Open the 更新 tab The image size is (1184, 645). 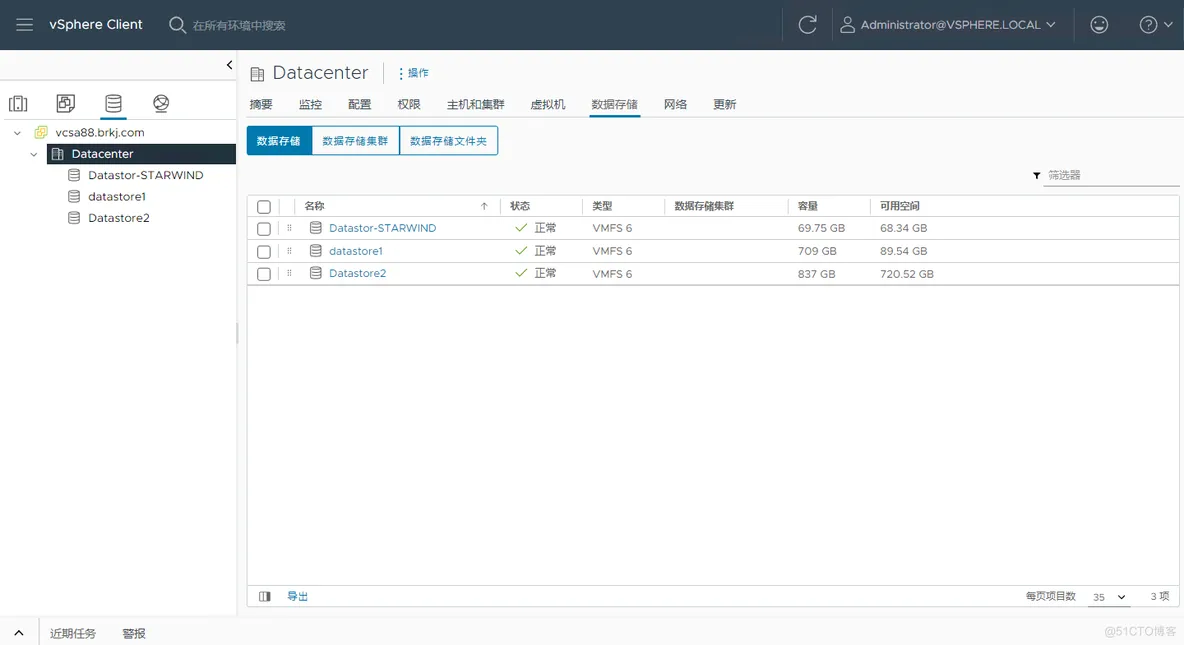[x=724, y=104]
